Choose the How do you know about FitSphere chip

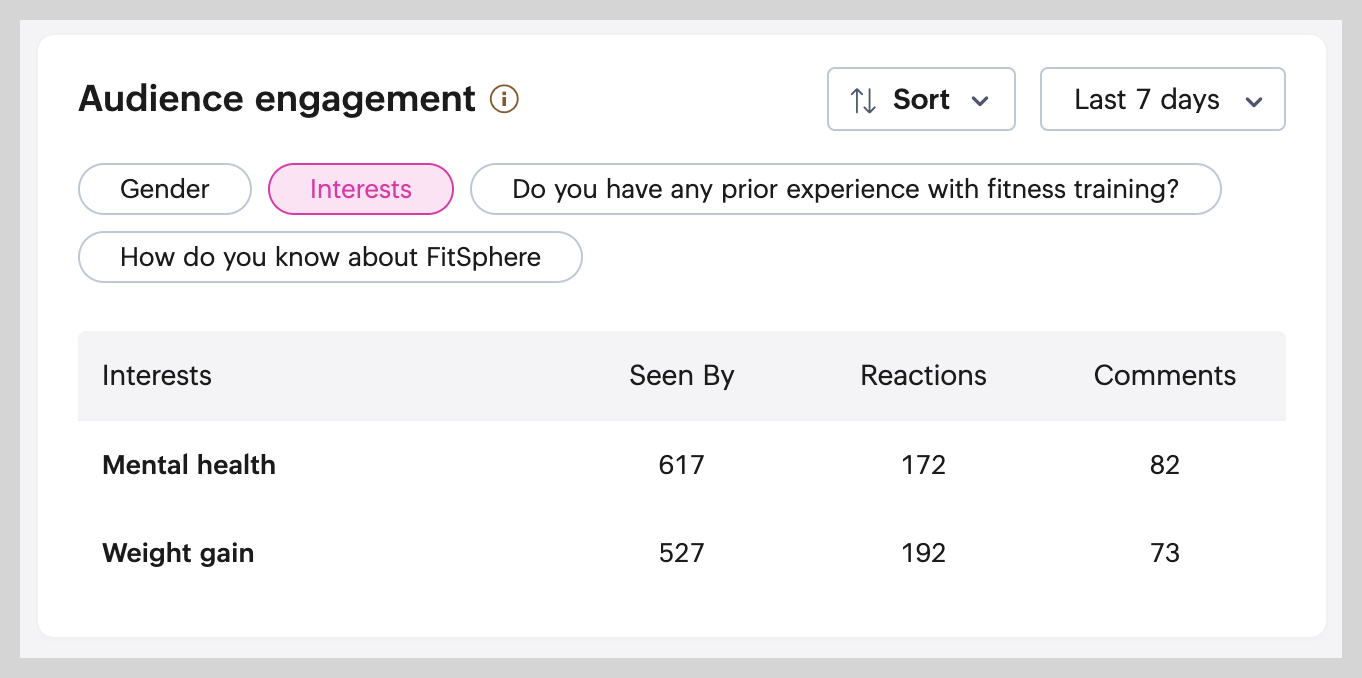tap(330, 257)
